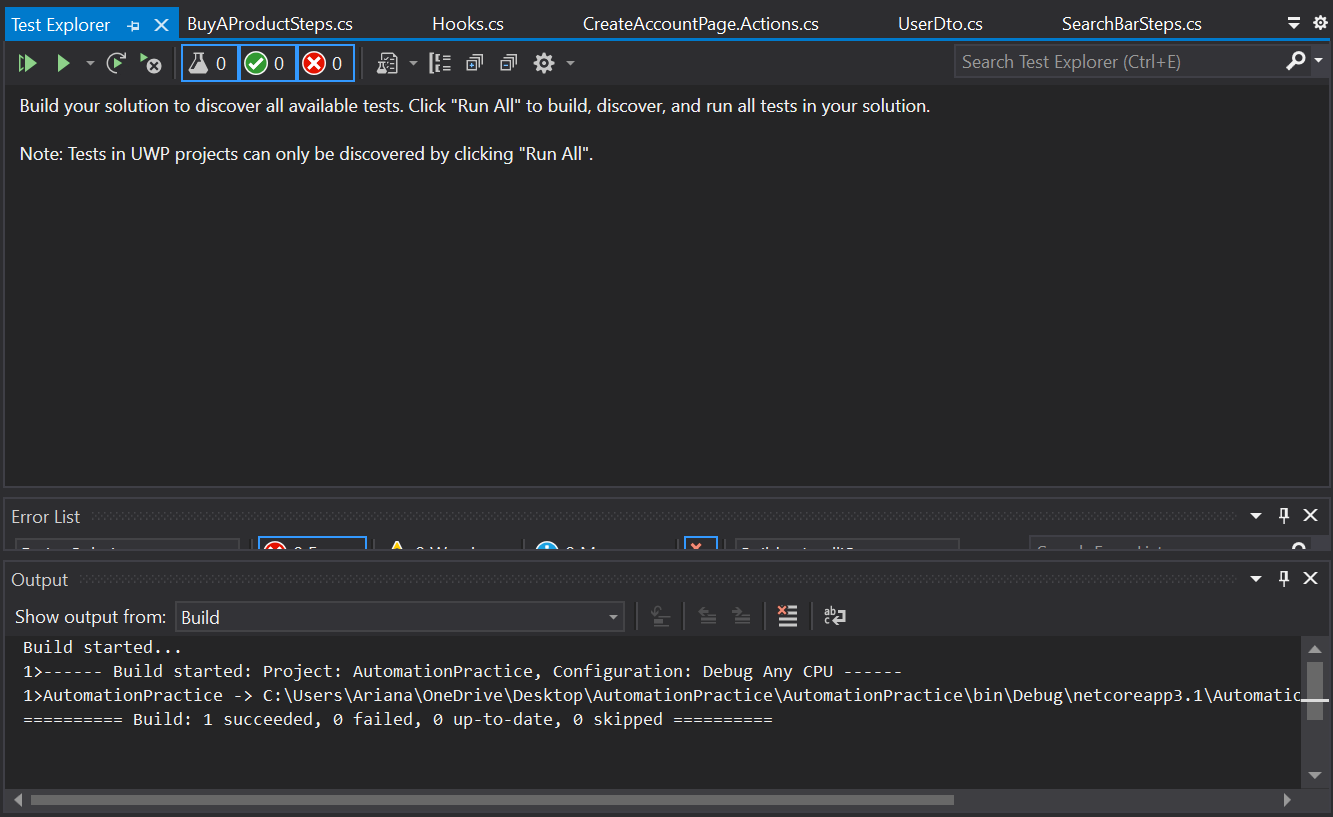Click the Repeat Last Run icon

tap(116, 64)
